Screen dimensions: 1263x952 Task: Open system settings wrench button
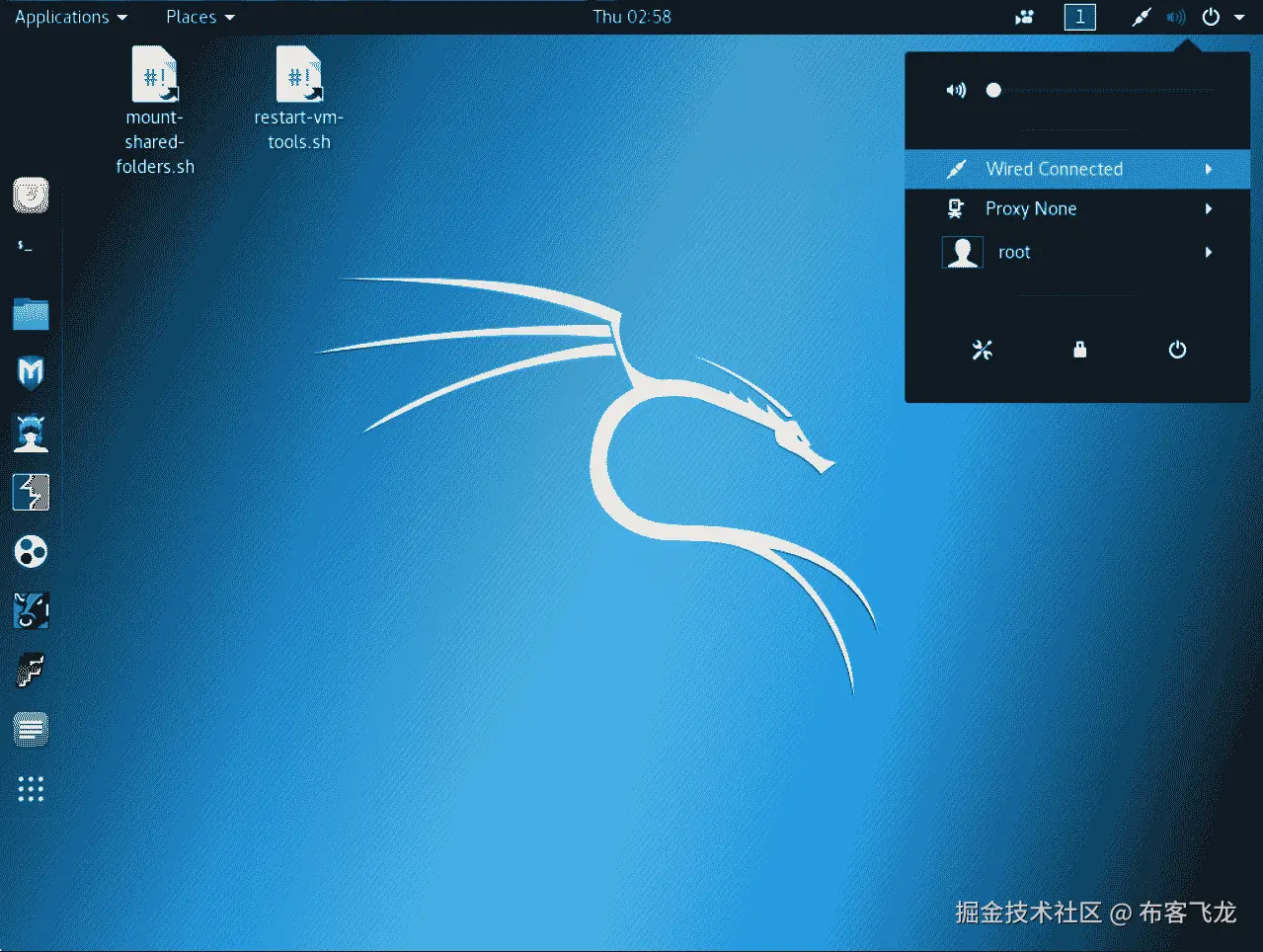click(x=982, y=350)
